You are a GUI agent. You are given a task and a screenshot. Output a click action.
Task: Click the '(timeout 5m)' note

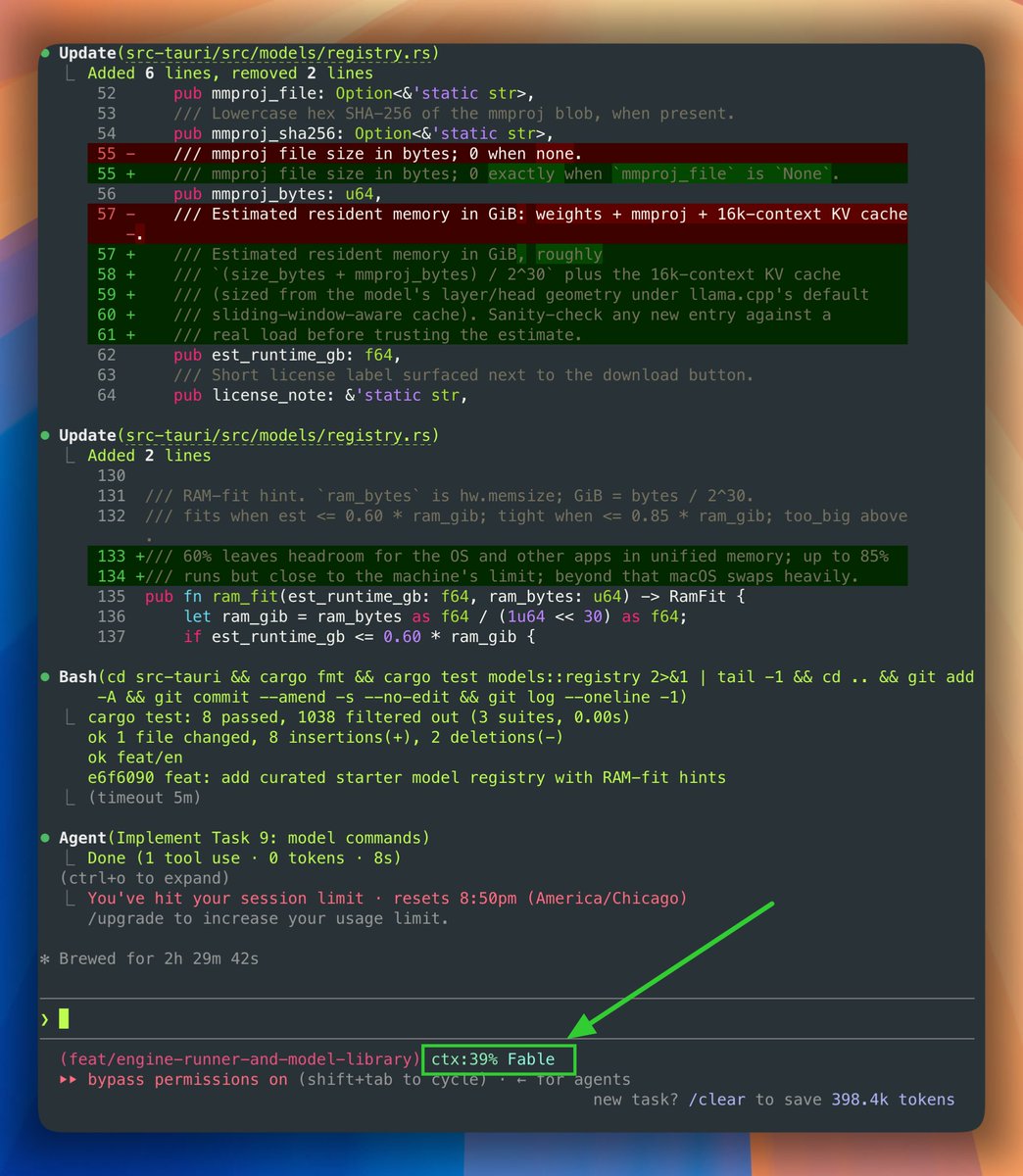[144, 798]
